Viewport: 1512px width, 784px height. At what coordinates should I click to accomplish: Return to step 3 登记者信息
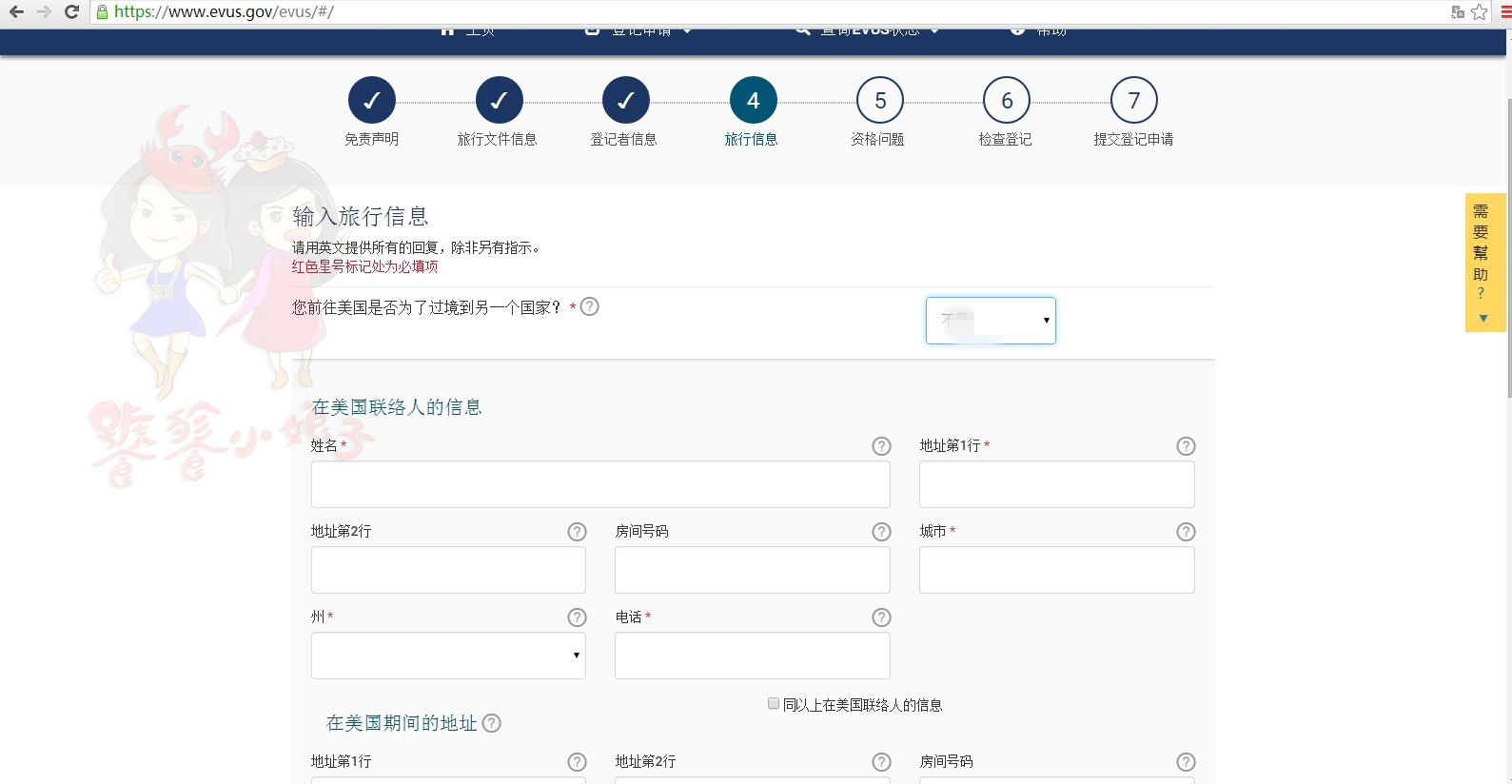pyautogui.click(x=625, y=101)
